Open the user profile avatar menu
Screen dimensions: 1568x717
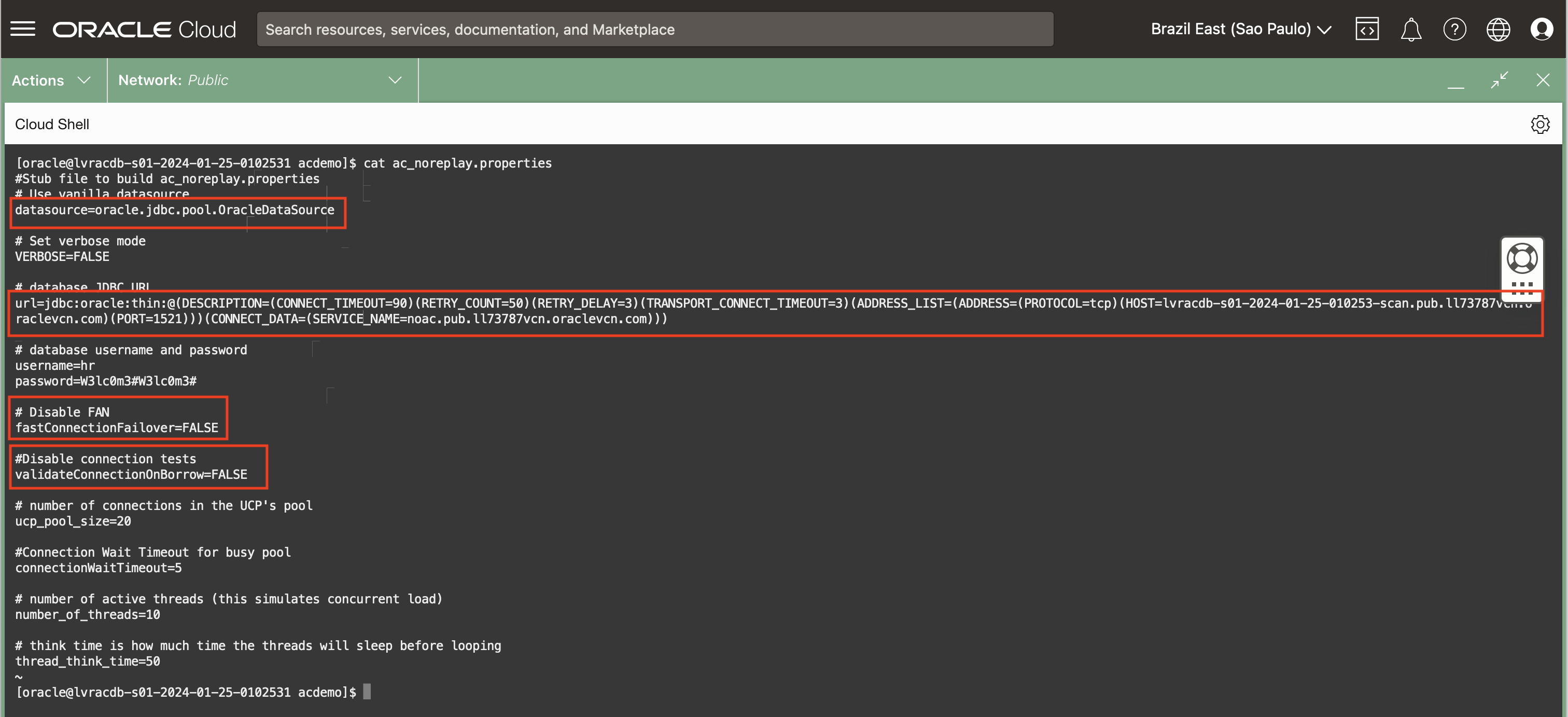(x=1541, y=29)
